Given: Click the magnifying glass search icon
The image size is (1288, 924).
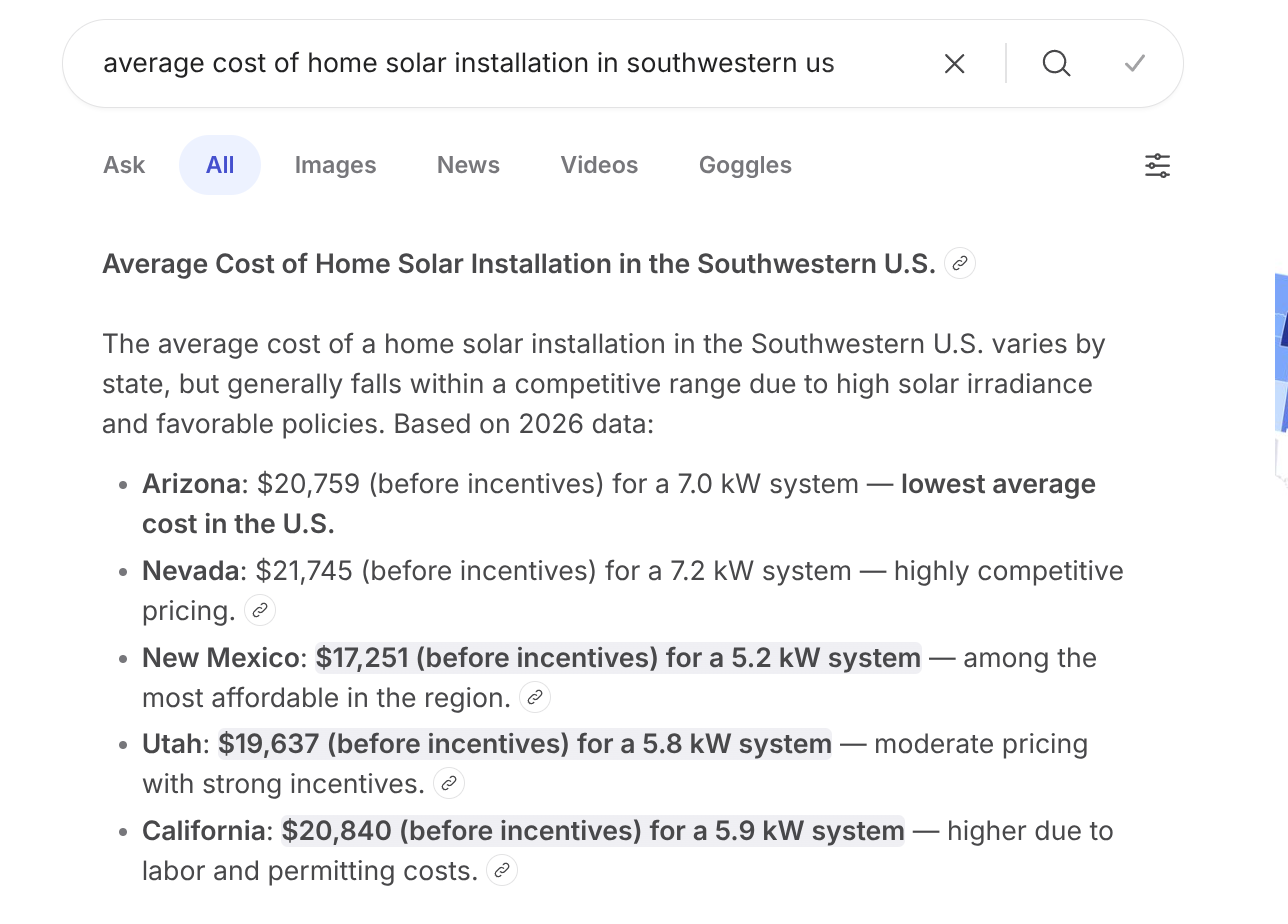Looking at the screenshot, I should pos(1056,64).
